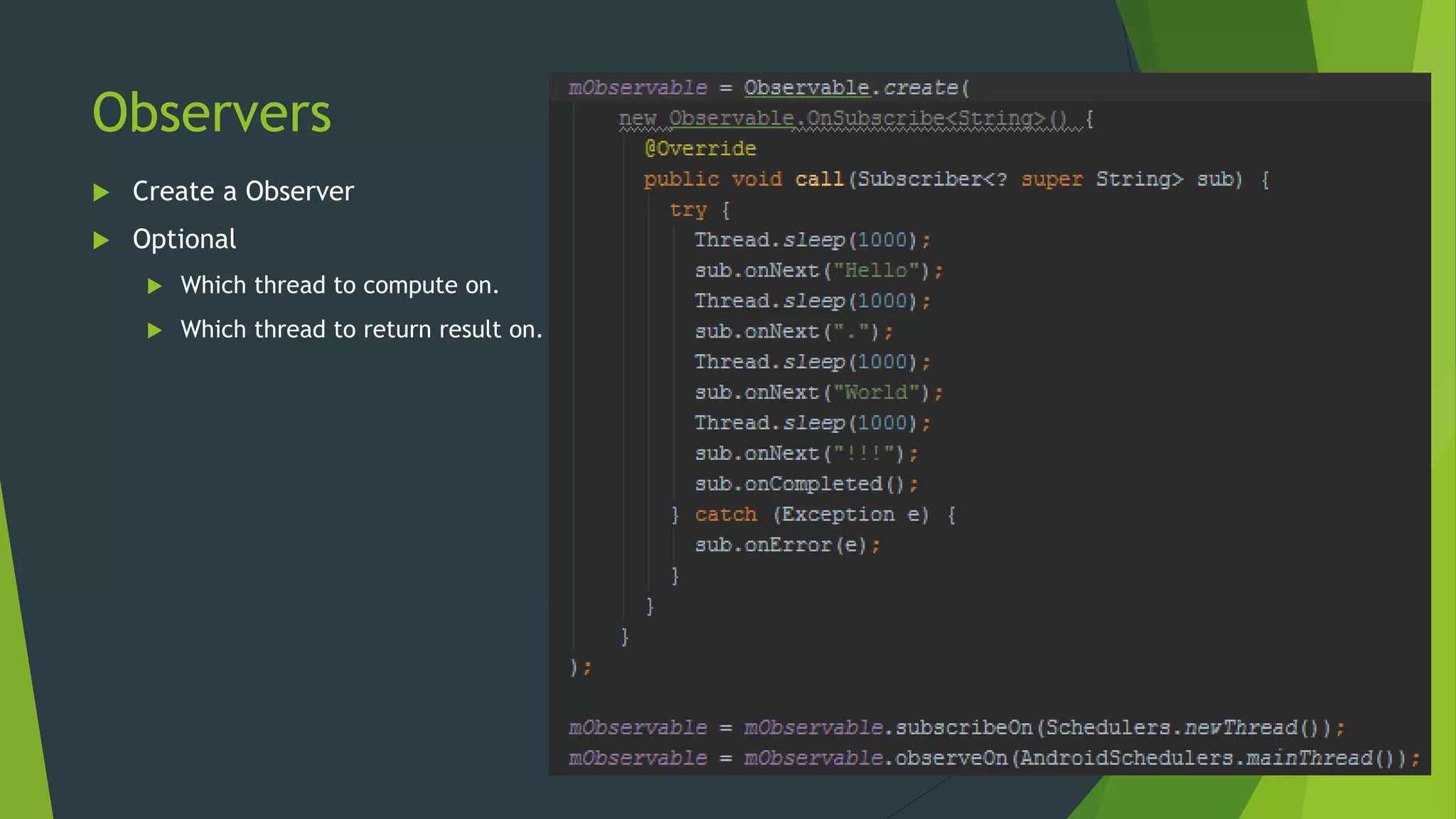Click the Observable.OnSubscribe<String> code reference

pos(857,118)
